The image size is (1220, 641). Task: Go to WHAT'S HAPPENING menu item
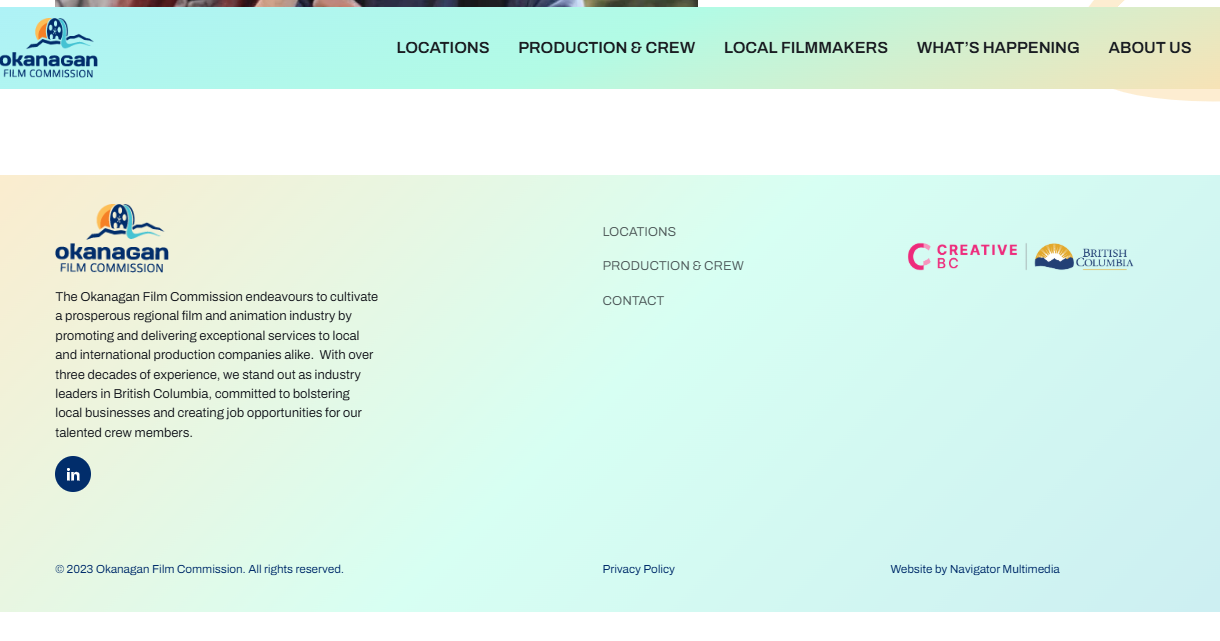click(997, 48)
